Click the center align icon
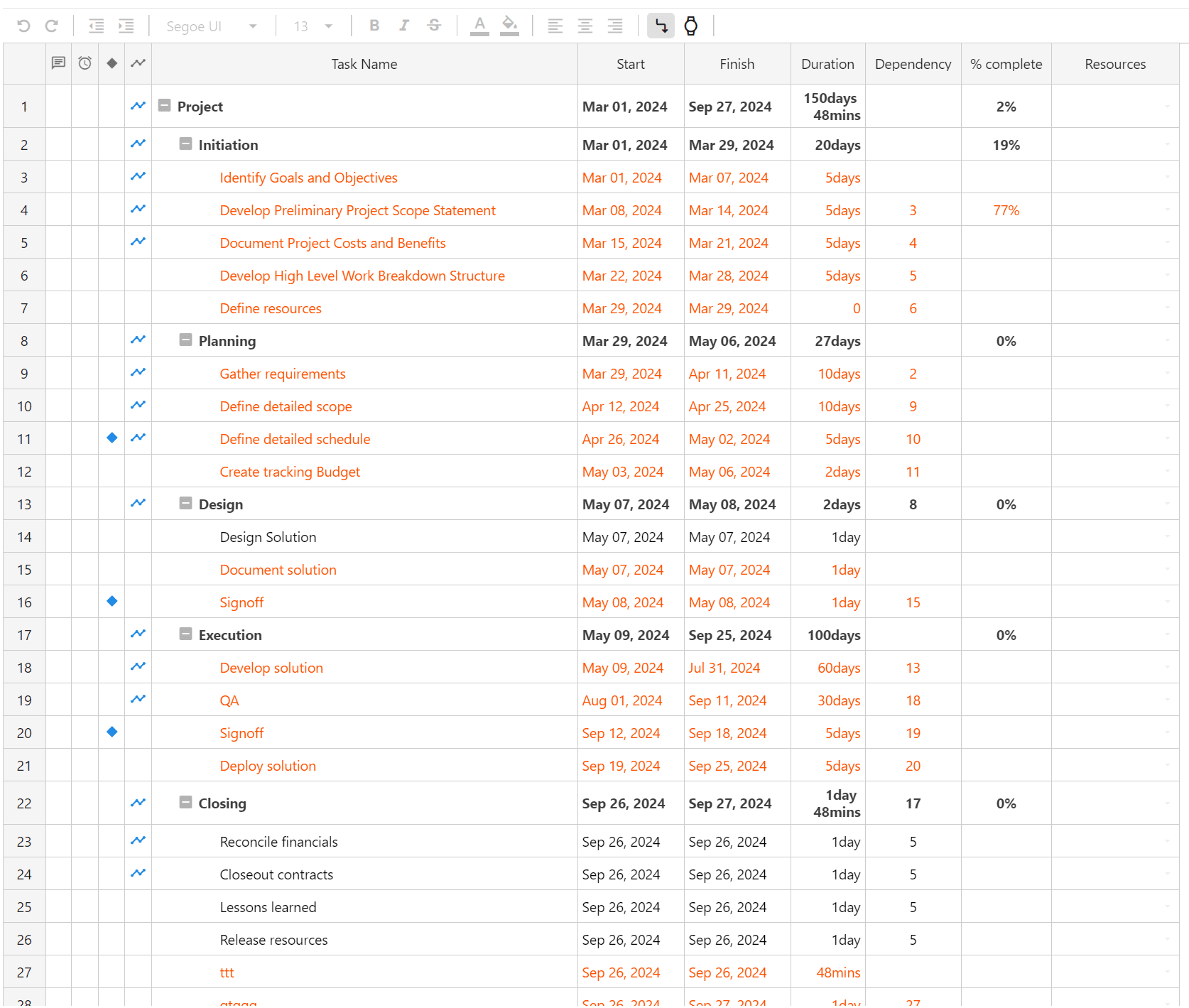1189x1008 pixels. 585,26
